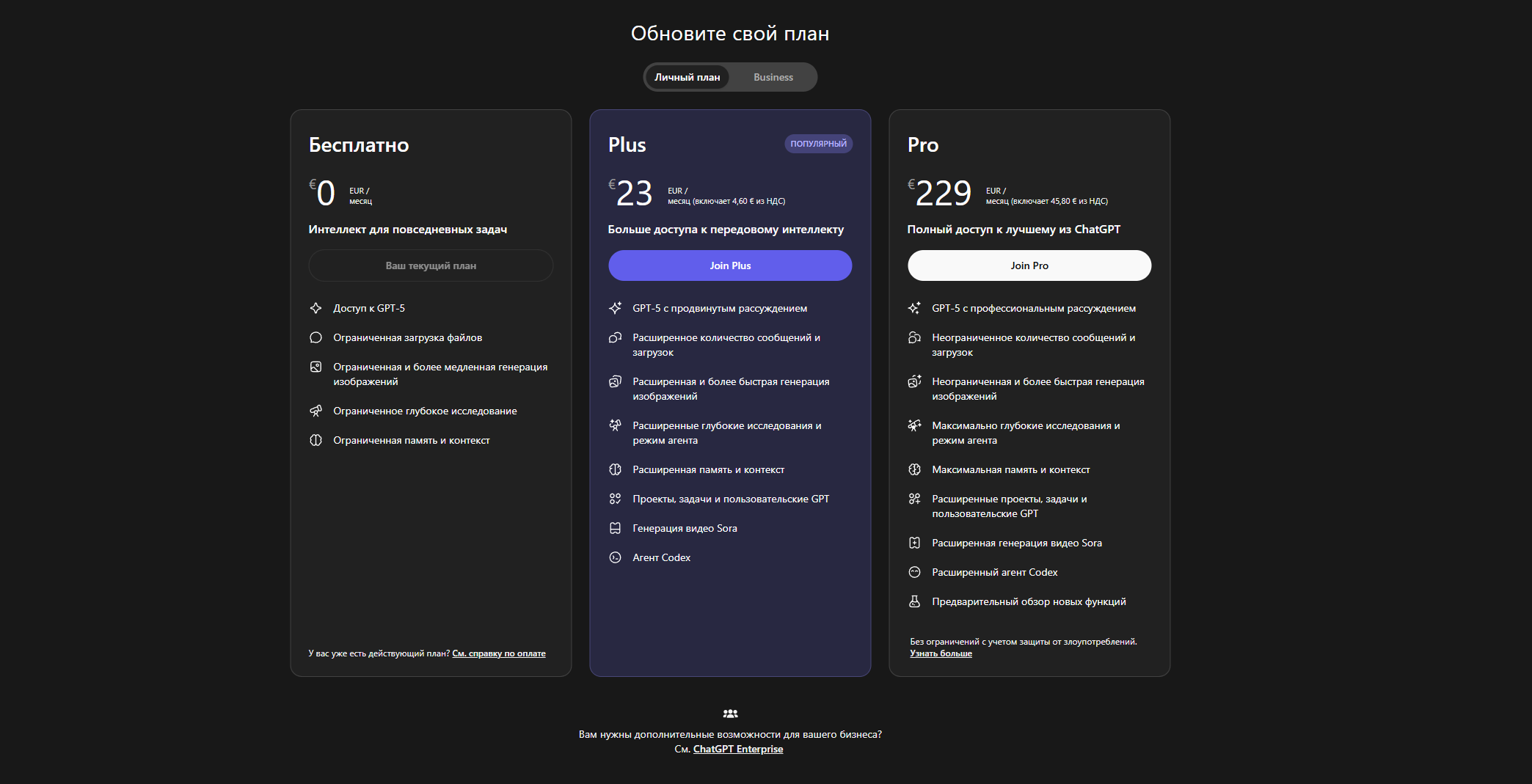Click the video icon by Расширенная генерация видео Sora
Image resolution: width=1532 pixels, height=784 pixels.
pyautogui.click(x=914, y=543)
